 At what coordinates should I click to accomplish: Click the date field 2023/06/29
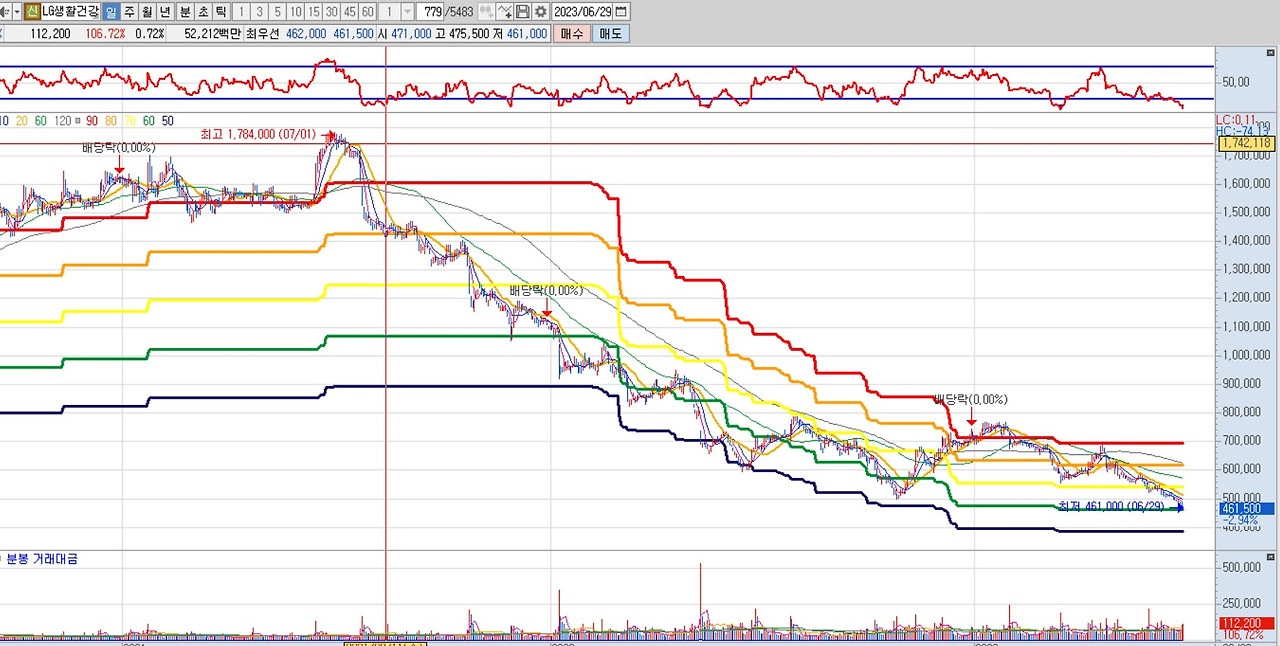tap(583, 11)
